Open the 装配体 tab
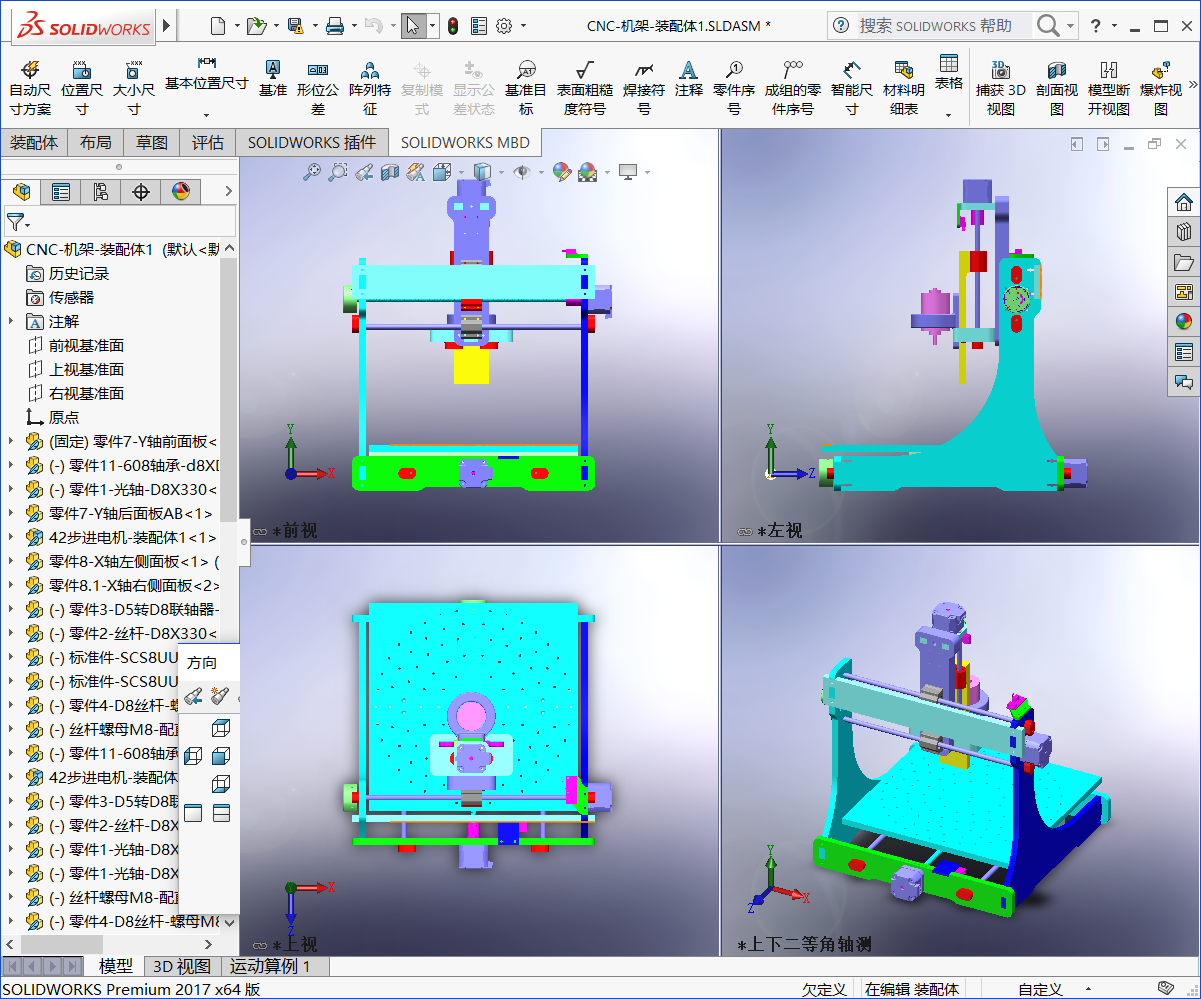This screenshot has height=999, width=1201. point(34,143)
